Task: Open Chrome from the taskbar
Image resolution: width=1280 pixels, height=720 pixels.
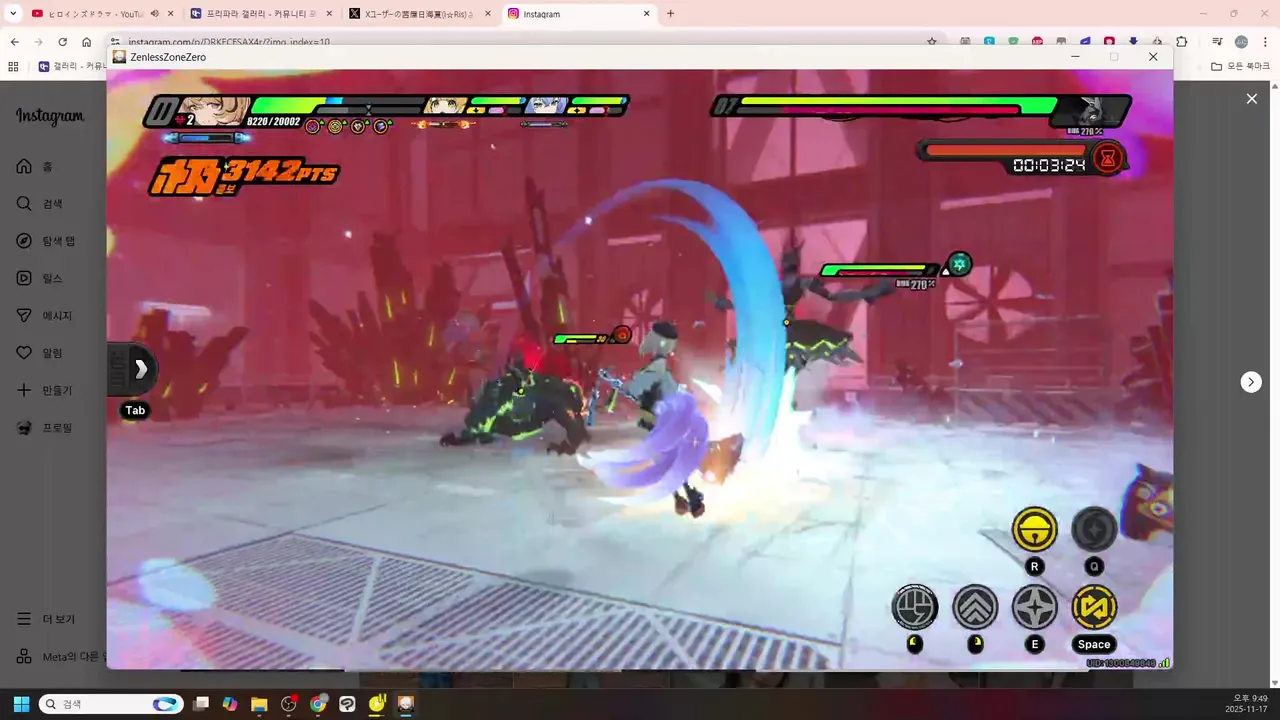Action: pos(318,704)
